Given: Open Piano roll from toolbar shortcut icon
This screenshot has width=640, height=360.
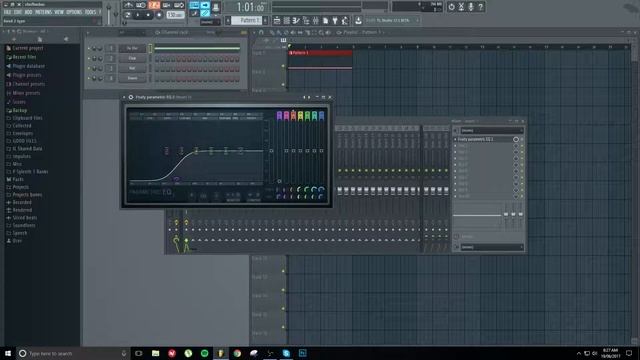Looking at the screenshot, I should 296,20.
